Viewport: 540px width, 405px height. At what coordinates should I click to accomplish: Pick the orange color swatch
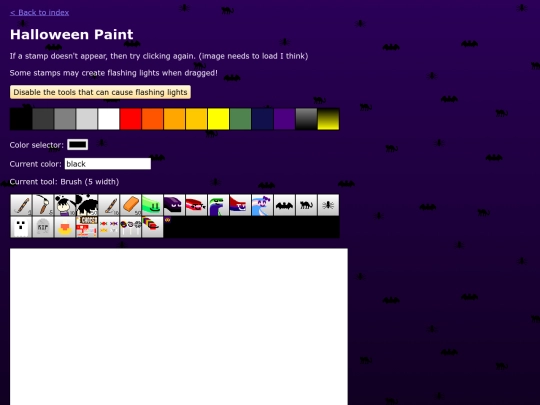click(x=174, y=119)
